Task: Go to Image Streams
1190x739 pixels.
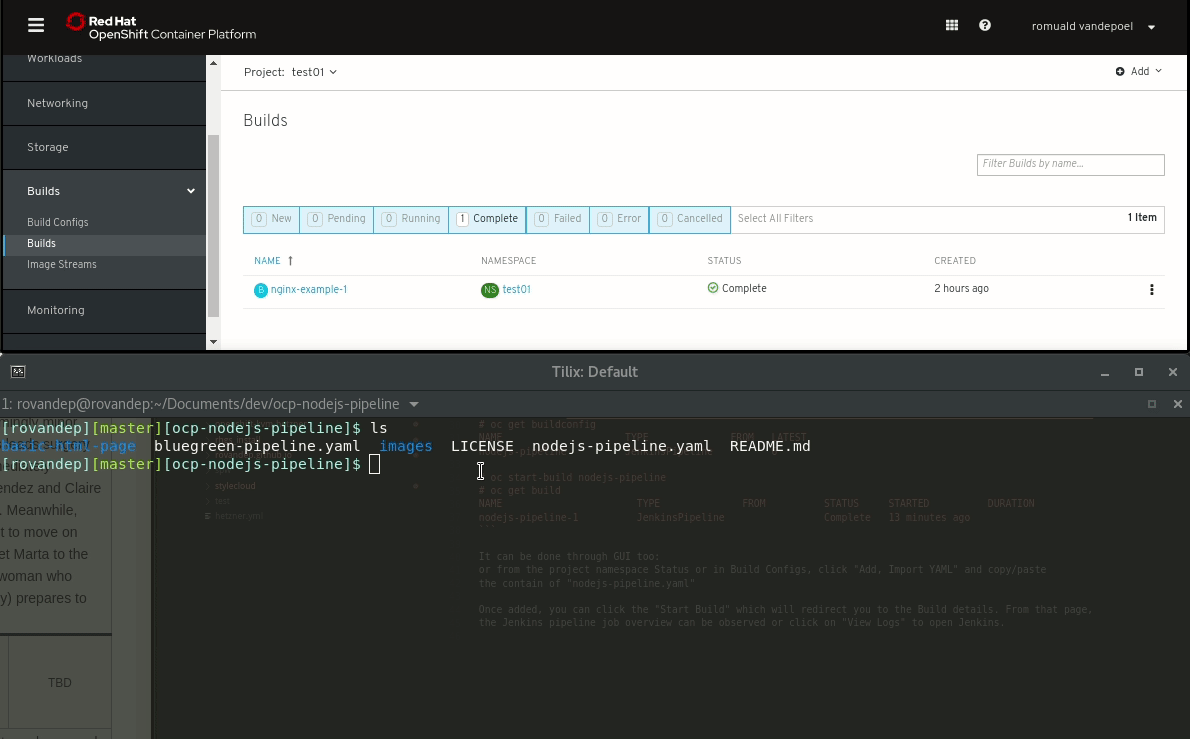Action: tap(61, 265)
